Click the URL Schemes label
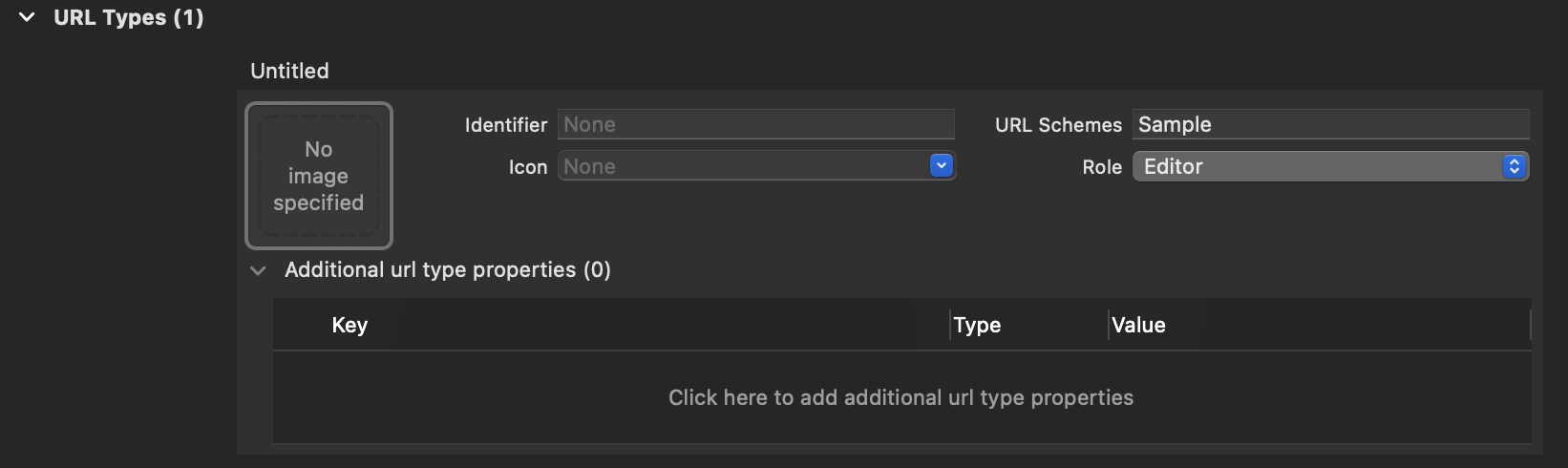The height and width of the screenshot is (468, 1568). [x=1058, y=125]
